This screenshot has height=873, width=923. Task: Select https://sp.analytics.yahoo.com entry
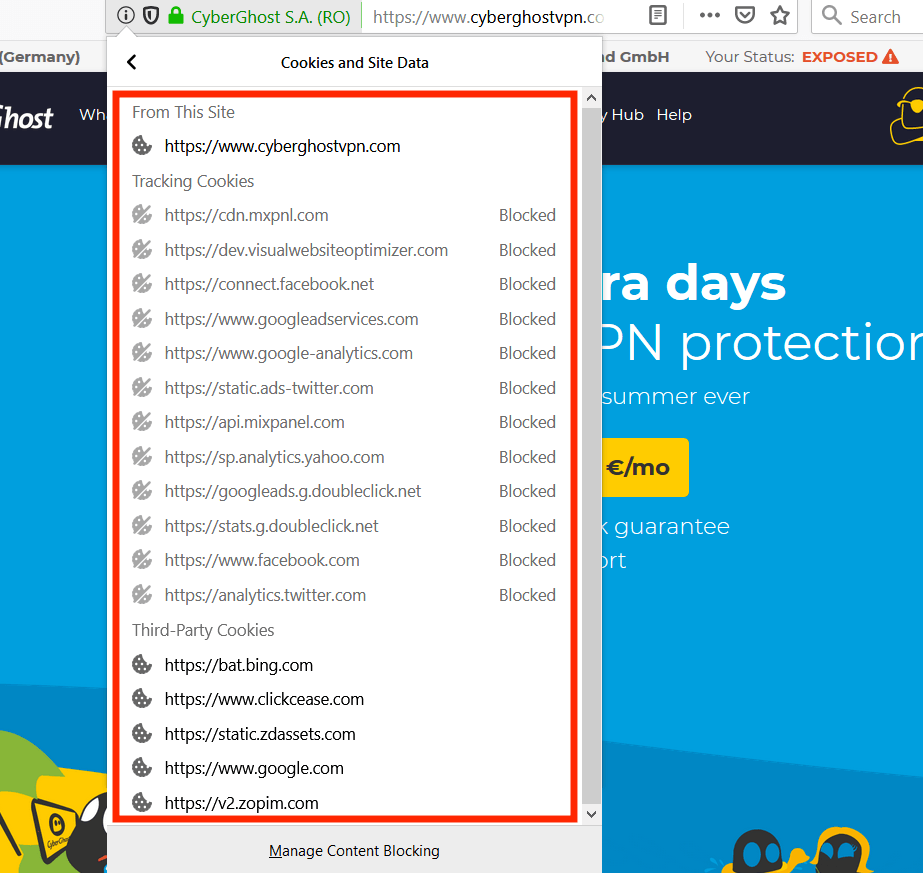274,457
